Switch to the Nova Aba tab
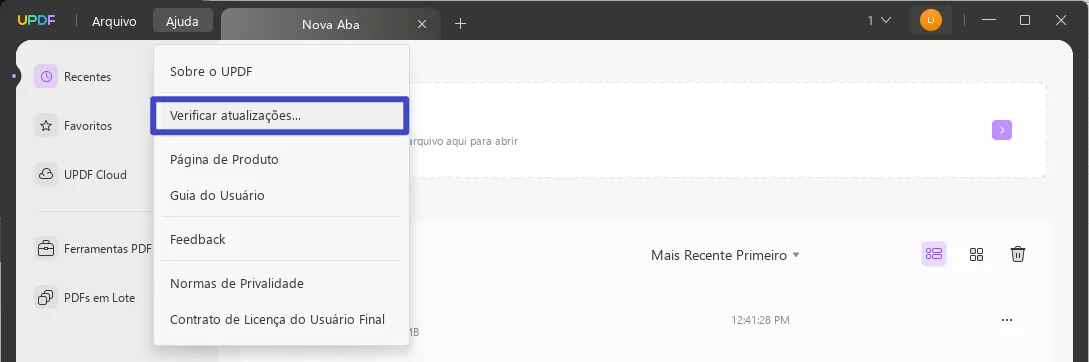 tap(330, 24)
